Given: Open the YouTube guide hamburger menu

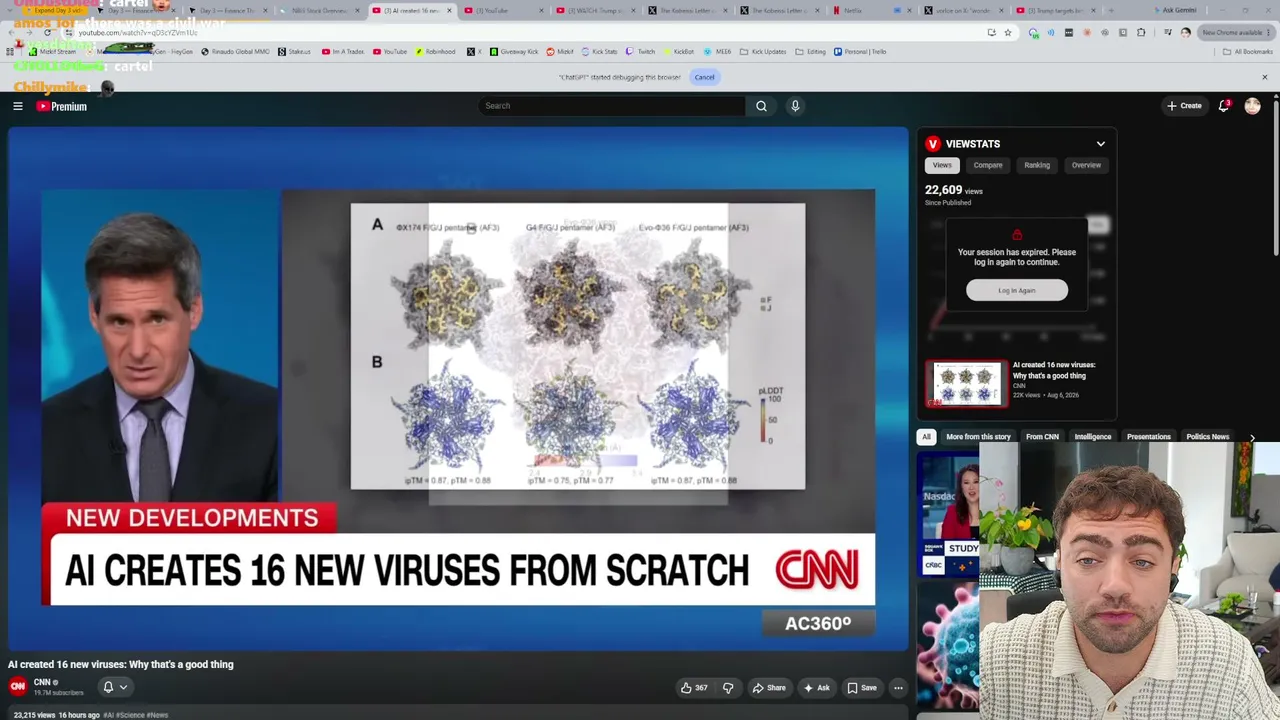Looking at the screenshot, I should pos(18,106).
